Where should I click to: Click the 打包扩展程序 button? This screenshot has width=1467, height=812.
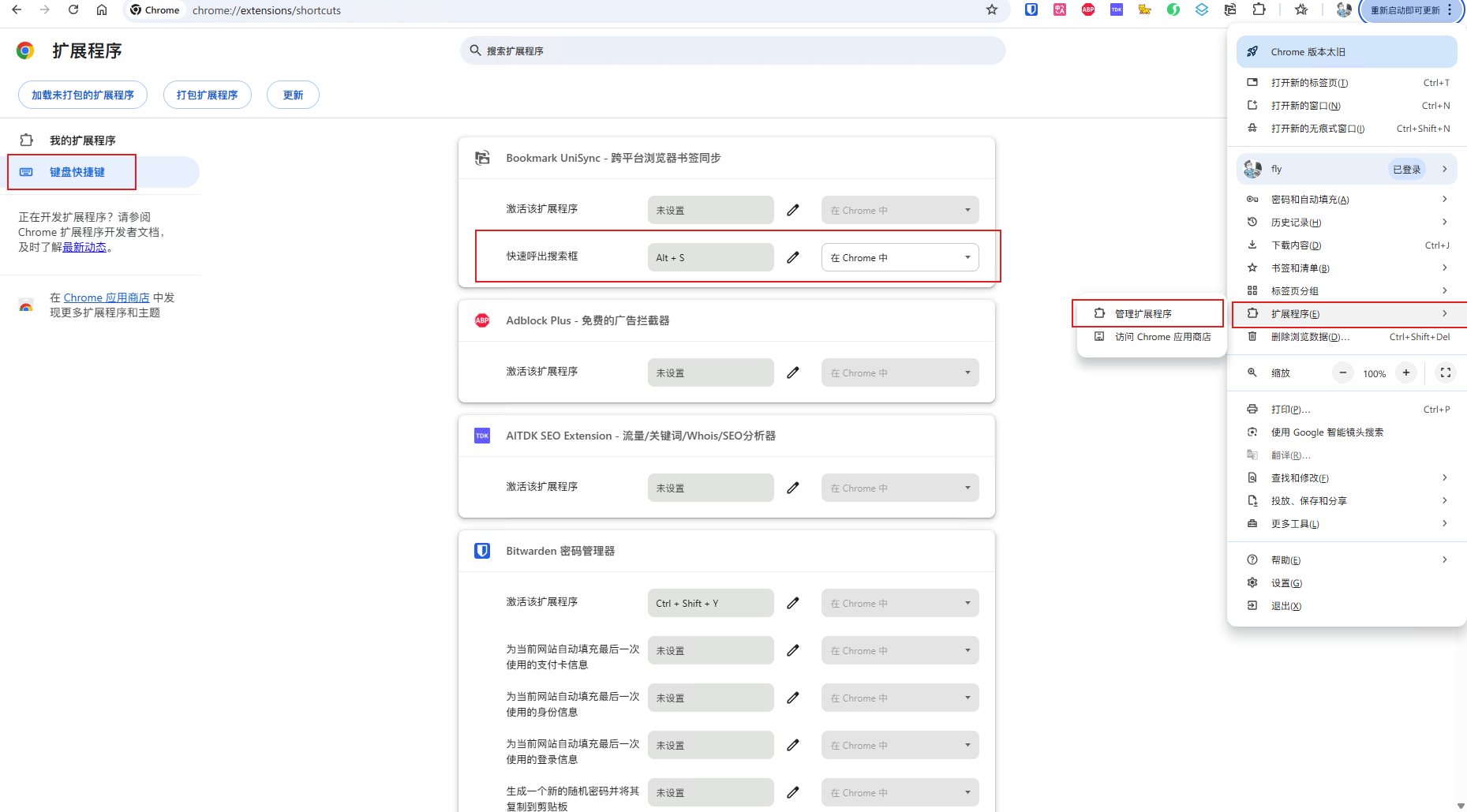[207, 95]
